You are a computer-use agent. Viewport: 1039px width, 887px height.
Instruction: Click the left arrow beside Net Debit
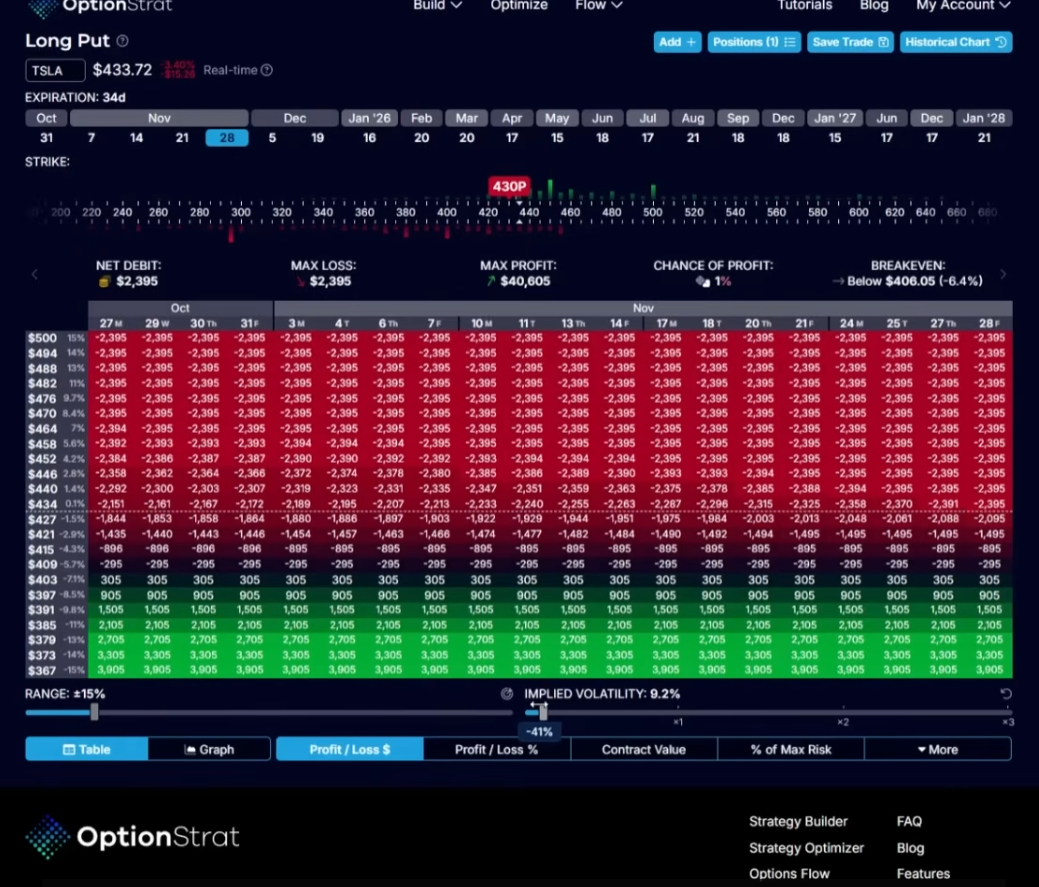coord(35,274)
